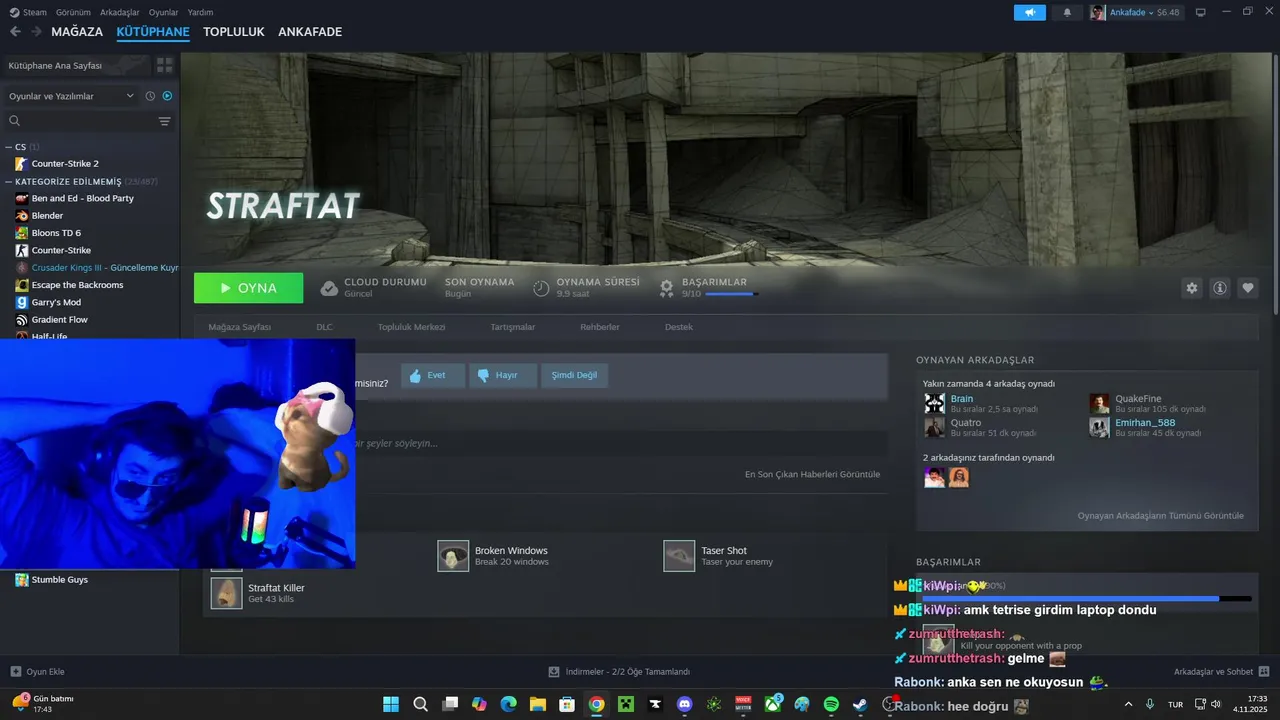Collapse the CS category
1280x720 pixels.
click(9, 147)
